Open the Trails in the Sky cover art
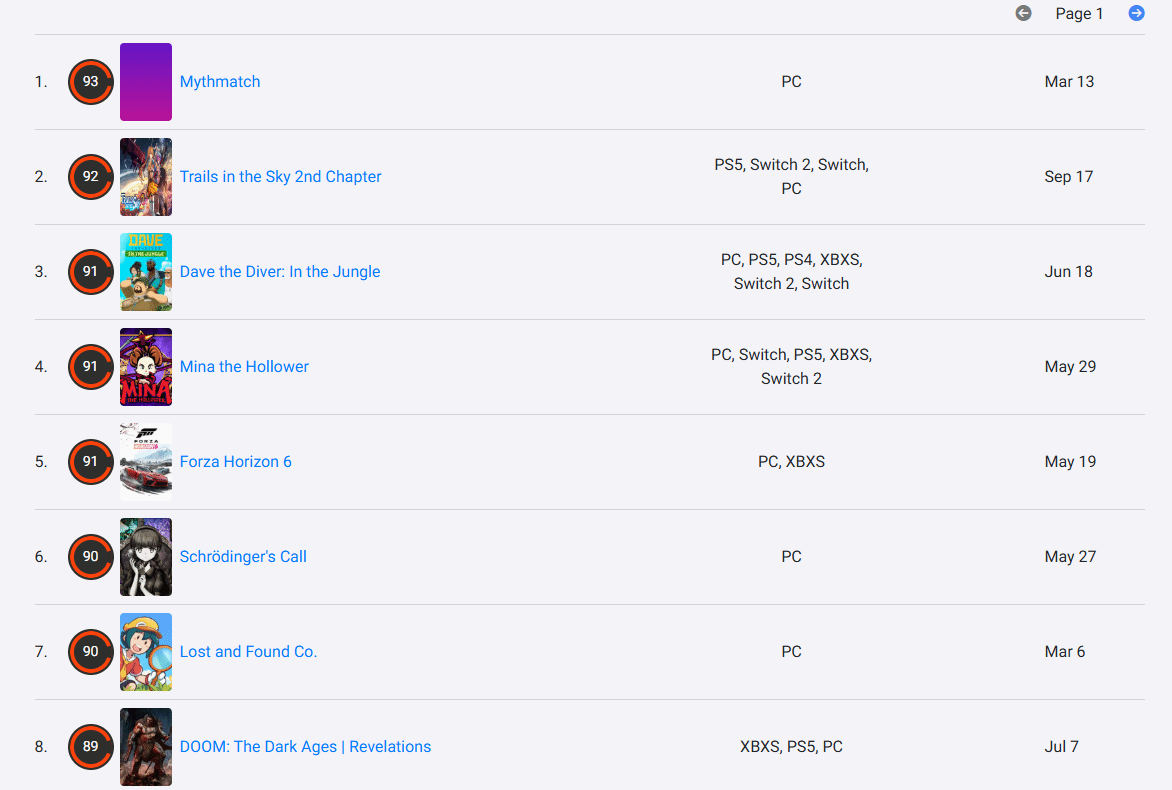1172x790 pixels. pyautogui.click(x=146, y=176)
